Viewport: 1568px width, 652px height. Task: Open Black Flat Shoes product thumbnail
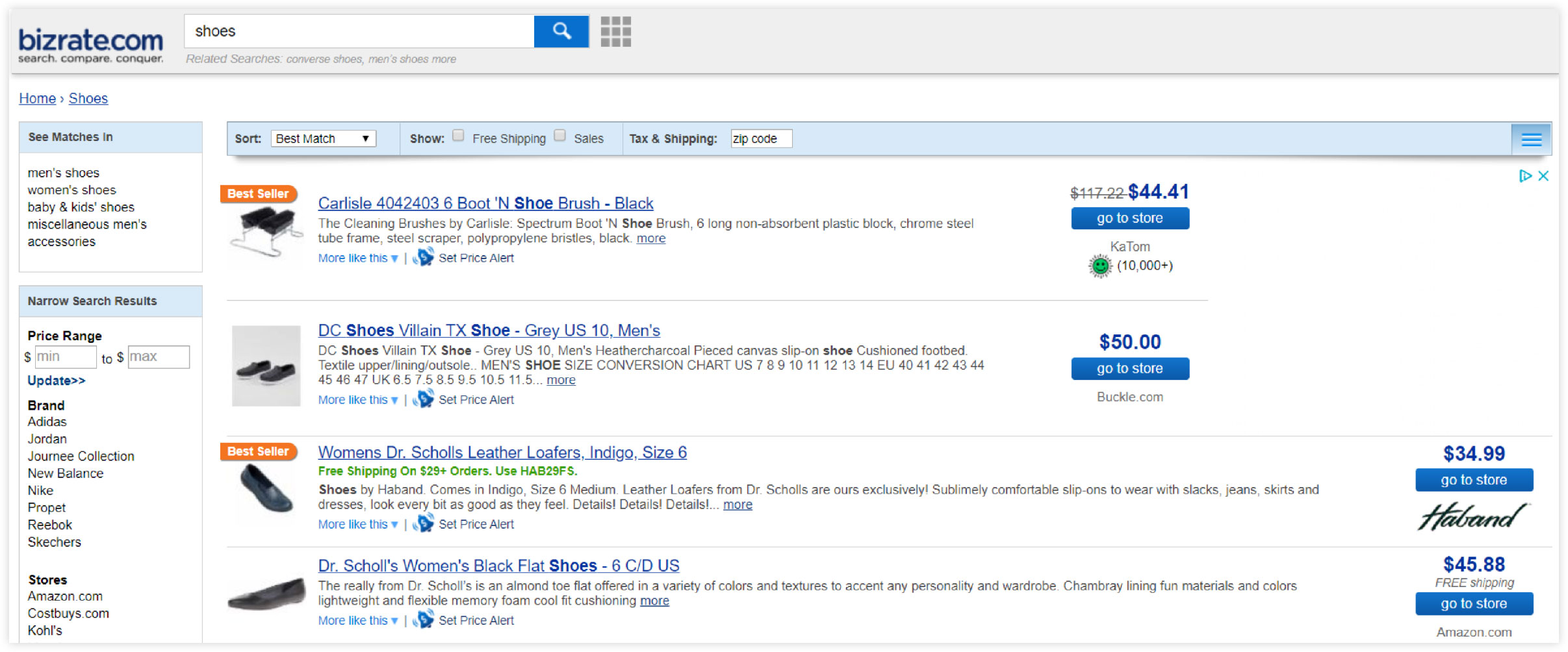pyautogui.click(x=266, y=595)
